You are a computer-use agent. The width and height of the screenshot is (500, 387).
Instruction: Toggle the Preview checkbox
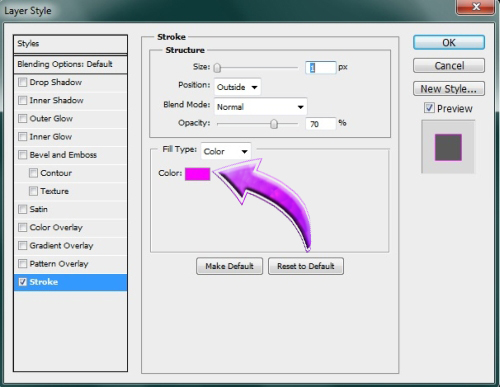429,108
